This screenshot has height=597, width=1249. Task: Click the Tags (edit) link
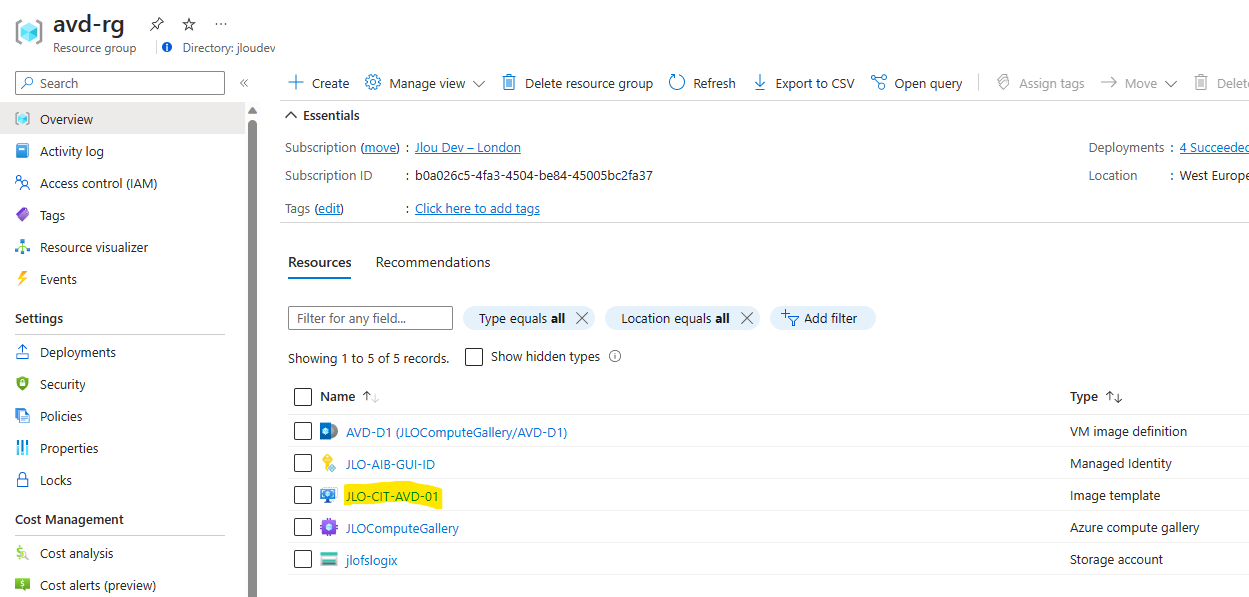coord(329,208)
